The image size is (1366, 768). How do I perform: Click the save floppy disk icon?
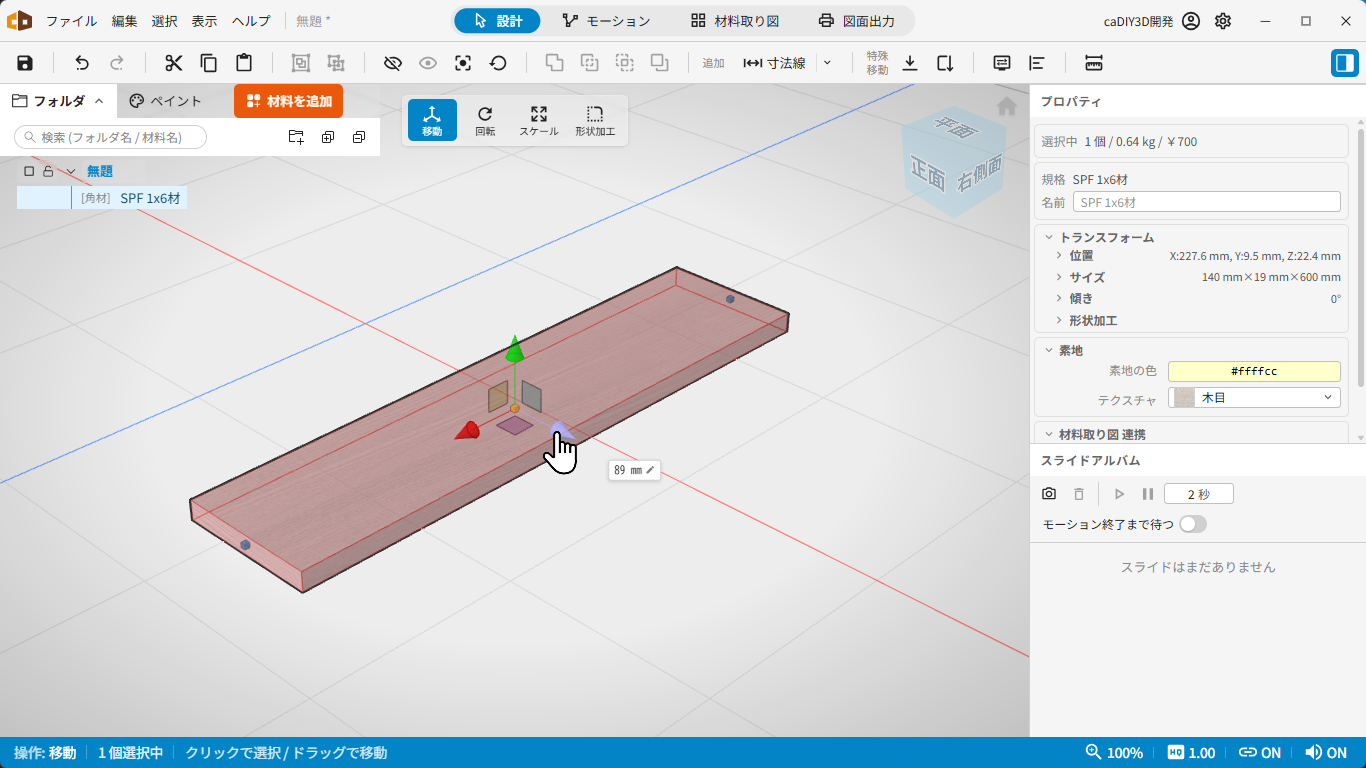(x=25, y=63)
